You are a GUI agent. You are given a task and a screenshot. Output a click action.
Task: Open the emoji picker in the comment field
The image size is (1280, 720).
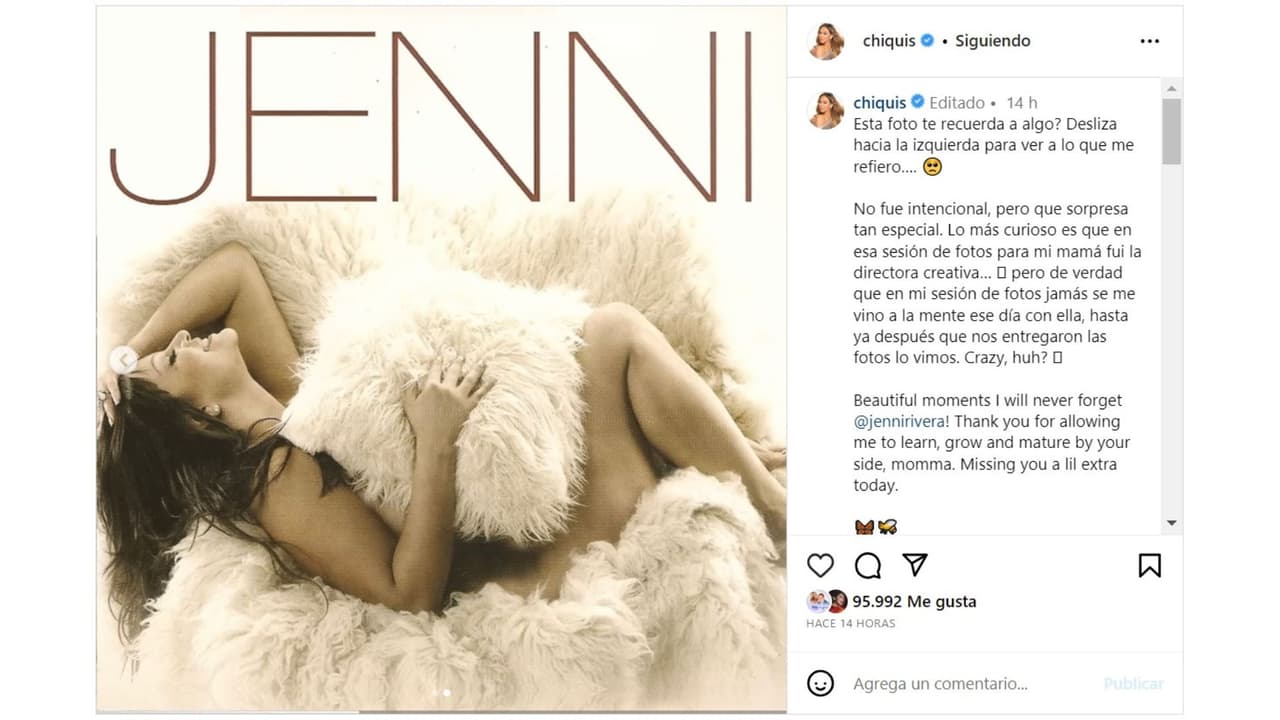click(x=821, y=684)
